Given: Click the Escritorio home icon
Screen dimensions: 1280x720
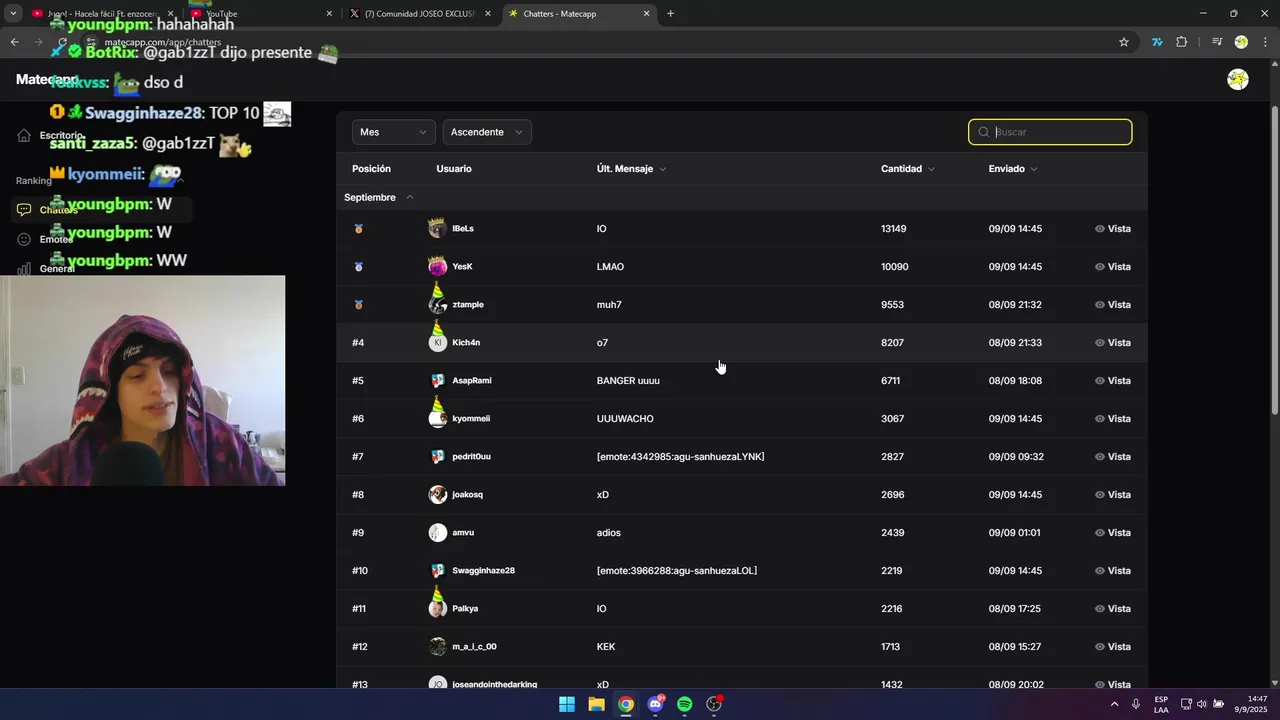Looking at the screenshot, I should pos(24,136).
